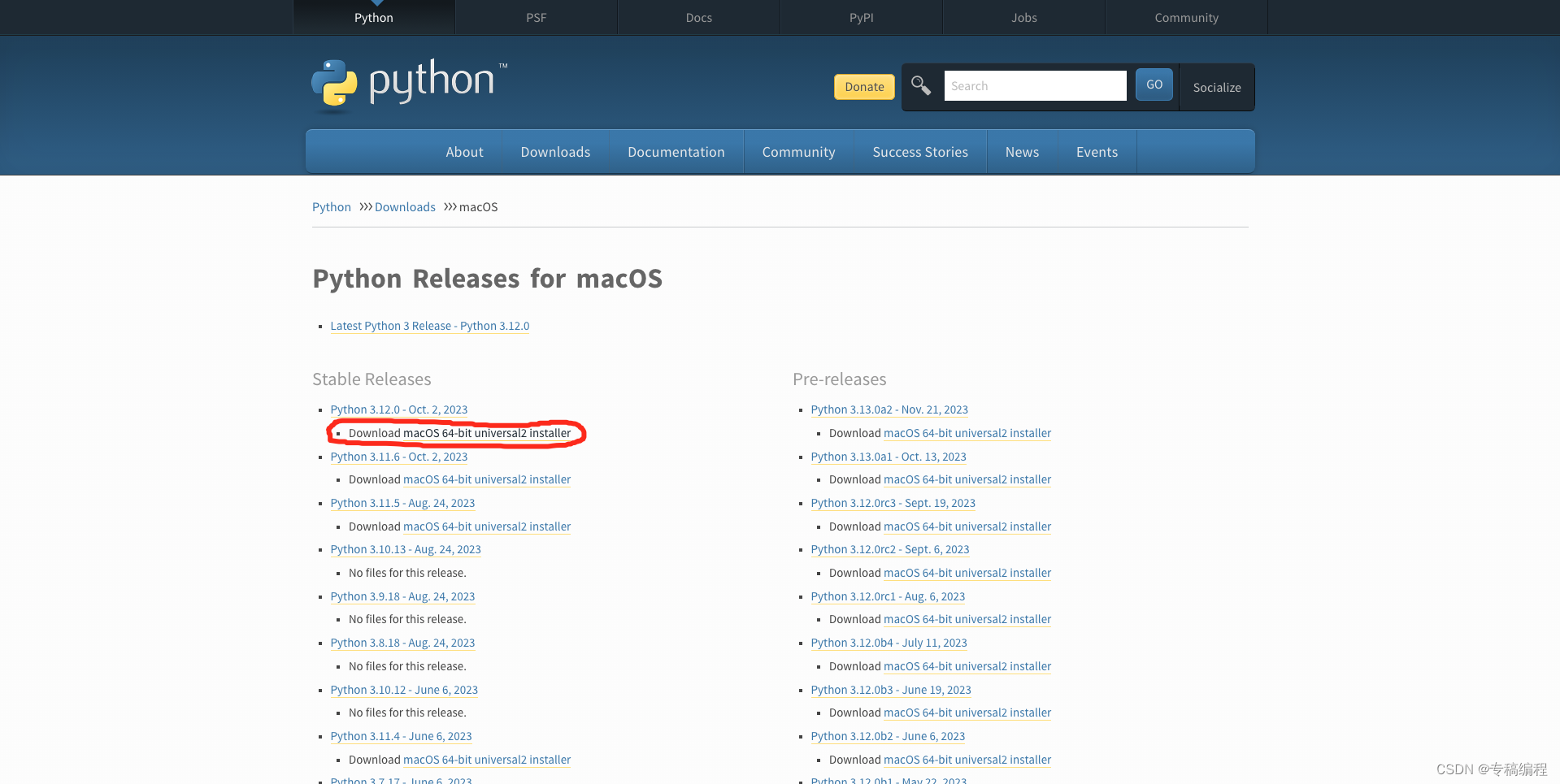Open the Docs tab in top bar

point(699,17)
